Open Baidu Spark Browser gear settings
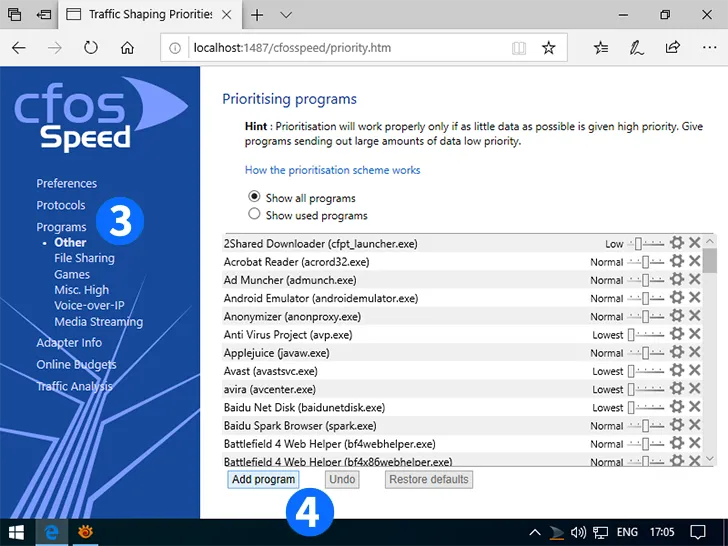Screen dimensions: 728x546 point(677,425)
